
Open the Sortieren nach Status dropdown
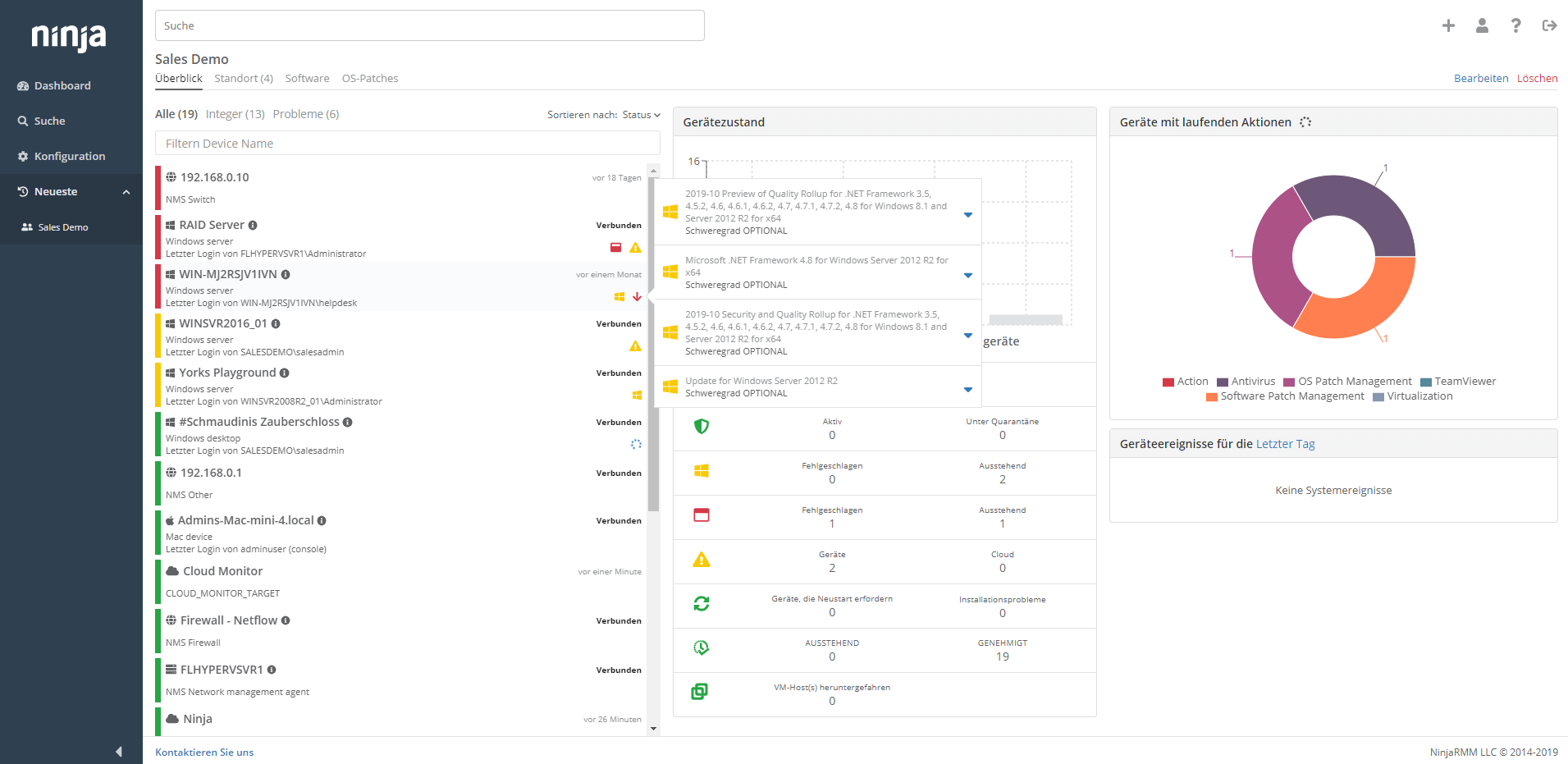641,115
